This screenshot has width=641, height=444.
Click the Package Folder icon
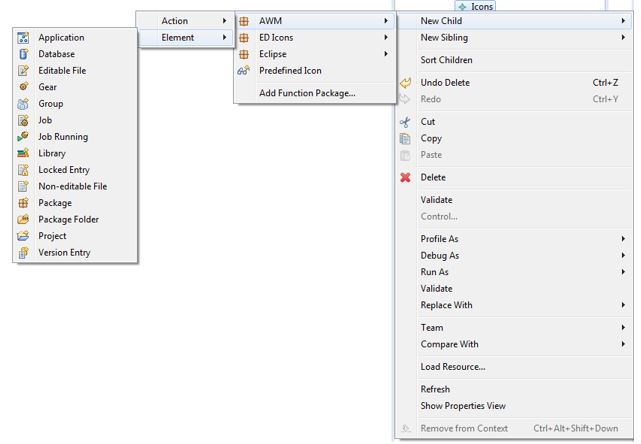23,219
